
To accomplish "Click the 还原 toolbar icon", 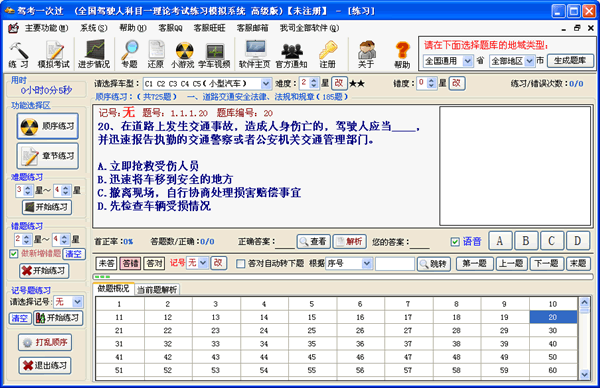I will [156, 54].
